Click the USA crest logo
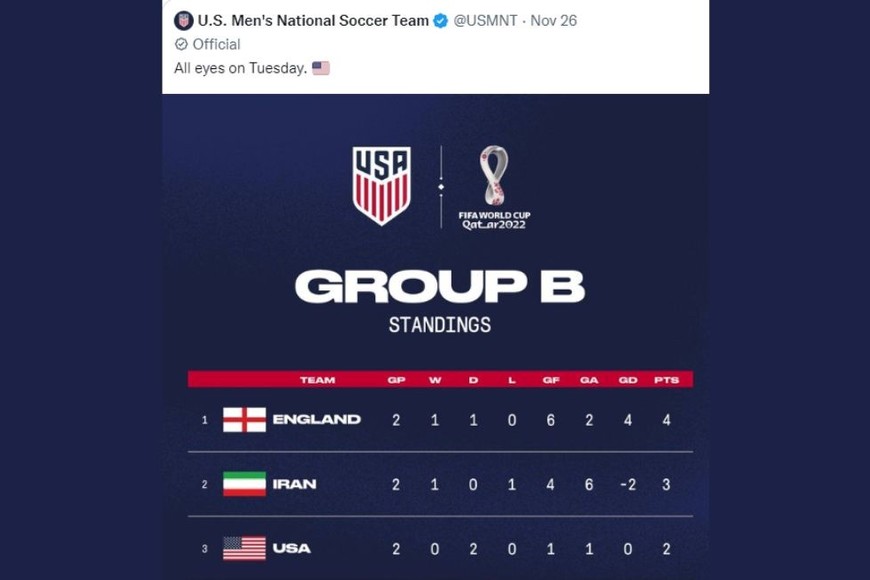Image resolution: width=870 pixels, height=580 pixels. tap(382, 185)
